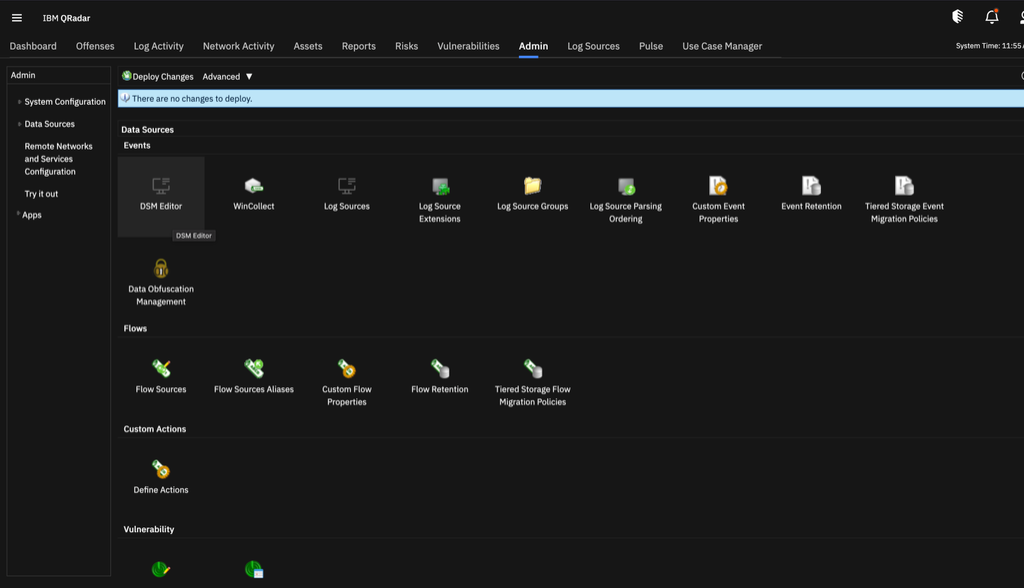Click the security shield icon in the header
Image resolution: width=1024 pixels, height=588 pixels.
957,17
